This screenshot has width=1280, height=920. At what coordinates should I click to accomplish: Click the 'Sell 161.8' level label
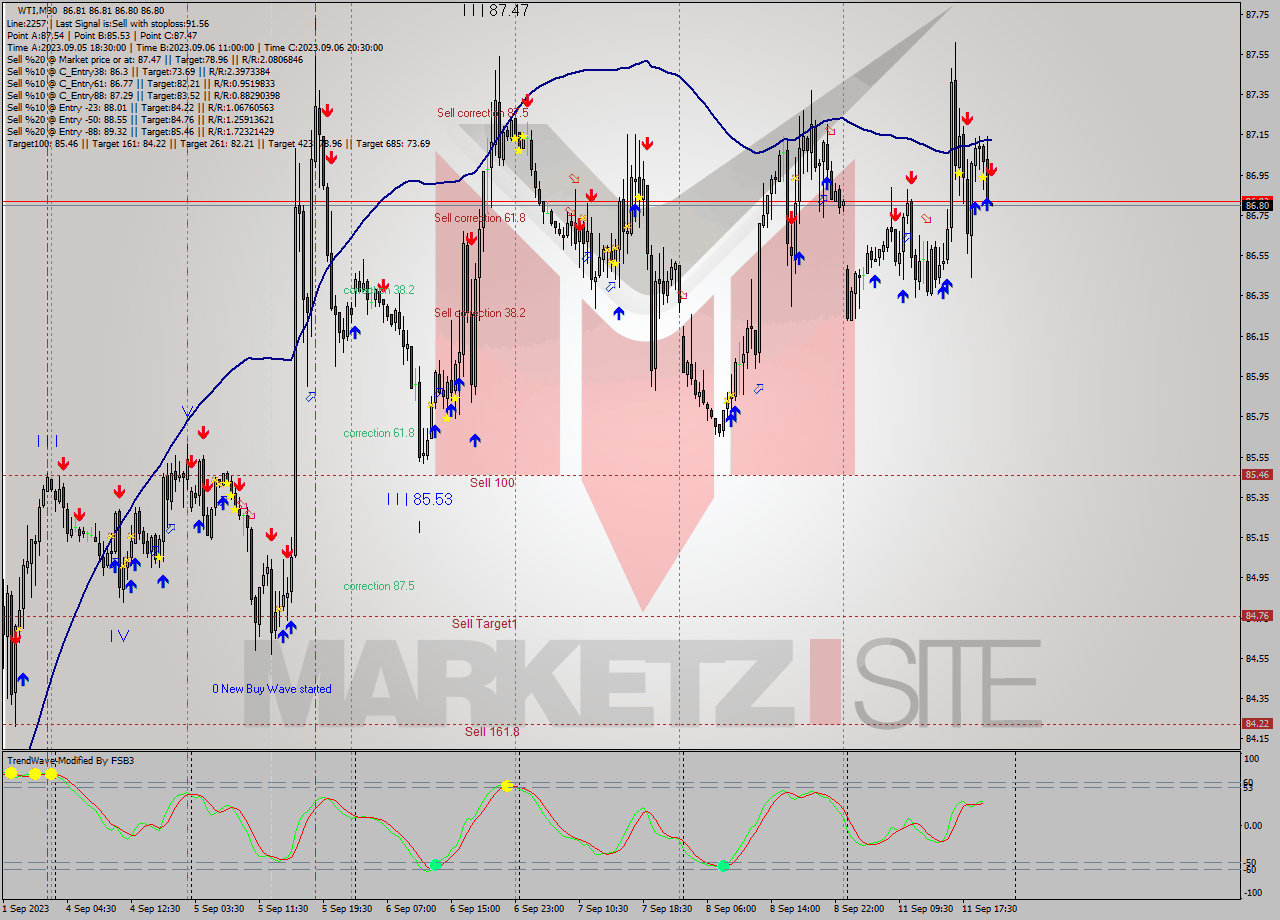[492, 731]
